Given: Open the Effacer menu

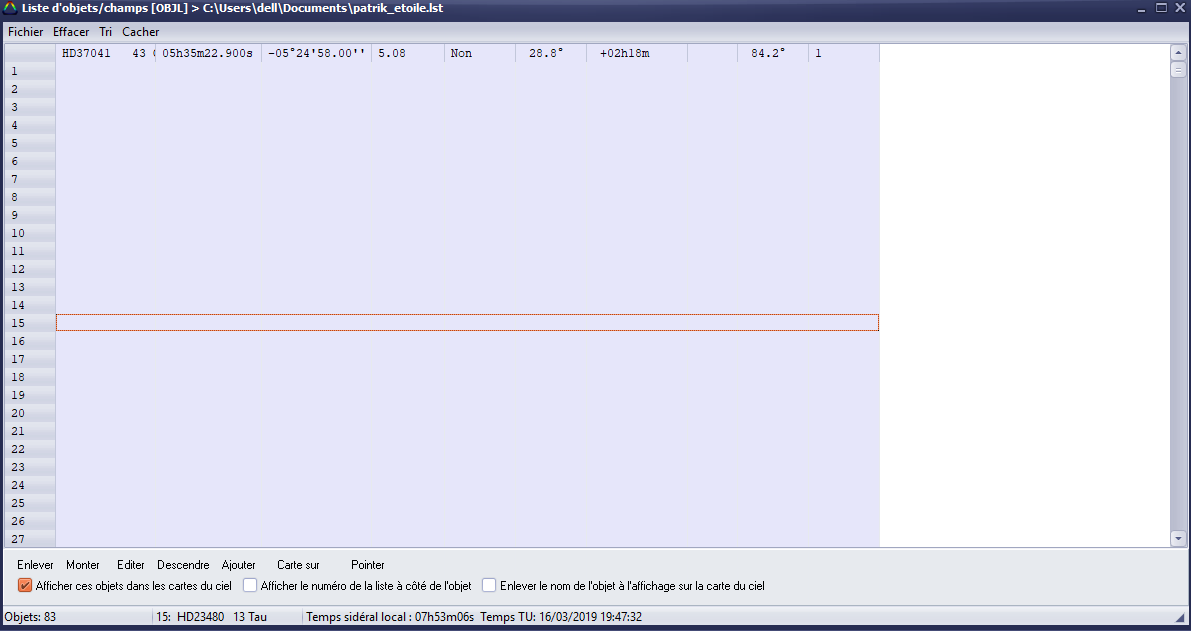Looking at the screenshot, I should point(71,32).
